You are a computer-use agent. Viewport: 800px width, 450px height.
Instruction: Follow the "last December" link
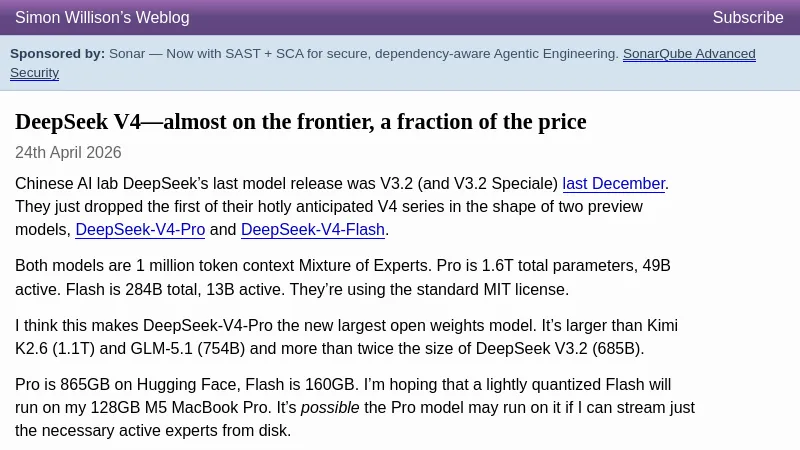click(x=613, y=184)
